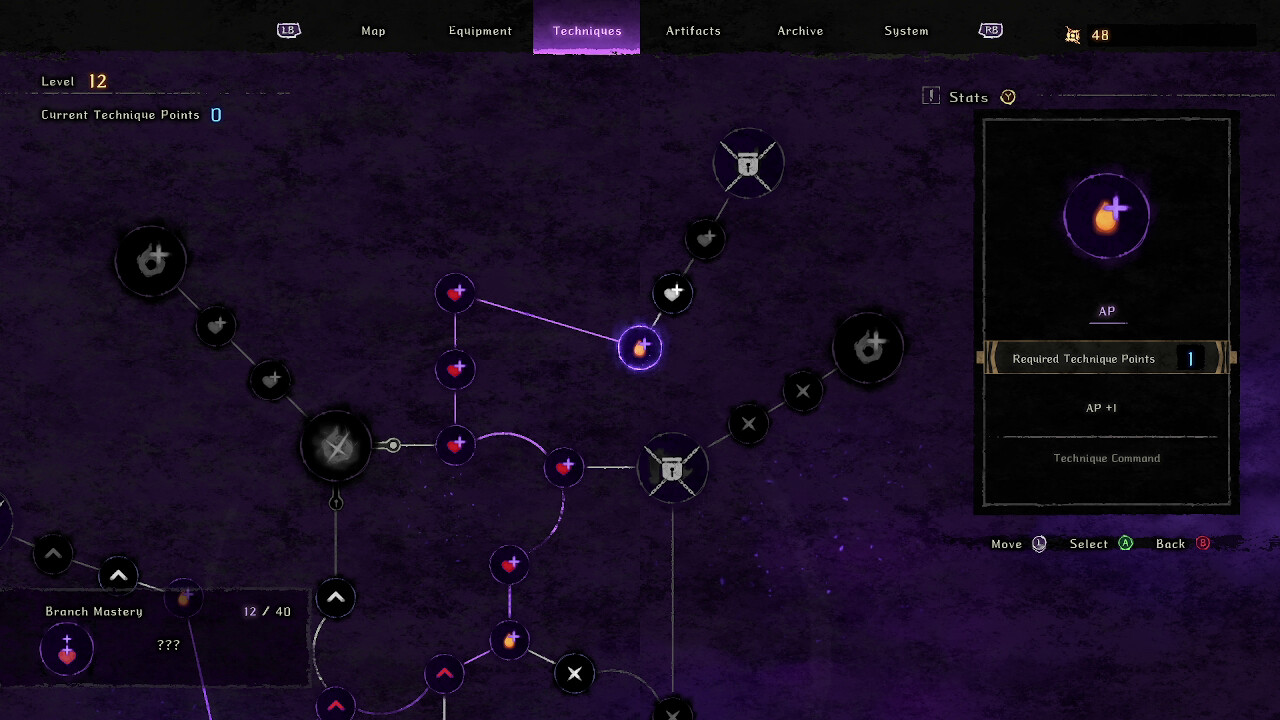The height and width of the screenshot is (720, 1280).
Task: Click the large crossed-out node left of center
Action: 336,445
